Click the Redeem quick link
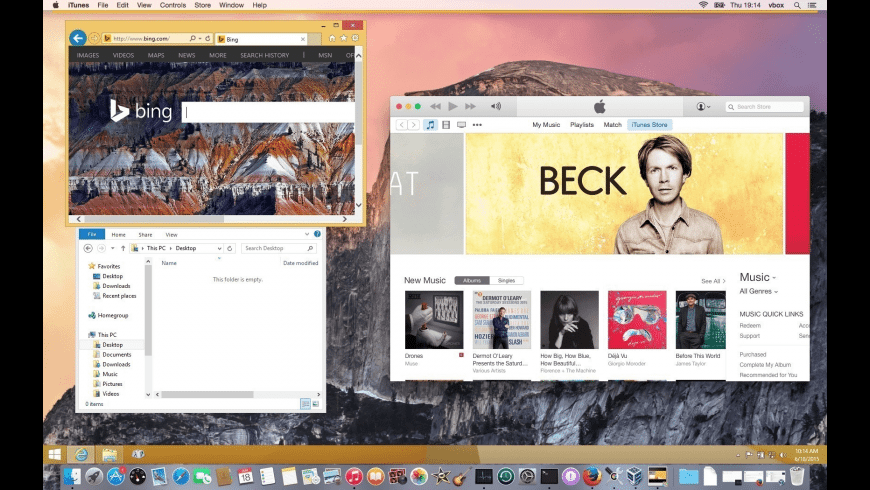This screenshot has height=490, width=870. 750,326
